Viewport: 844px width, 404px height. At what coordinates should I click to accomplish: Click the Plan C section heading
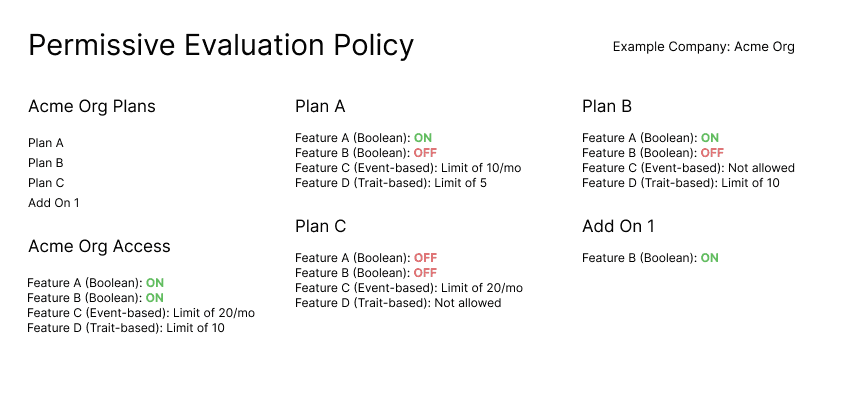tap(320, 227)
